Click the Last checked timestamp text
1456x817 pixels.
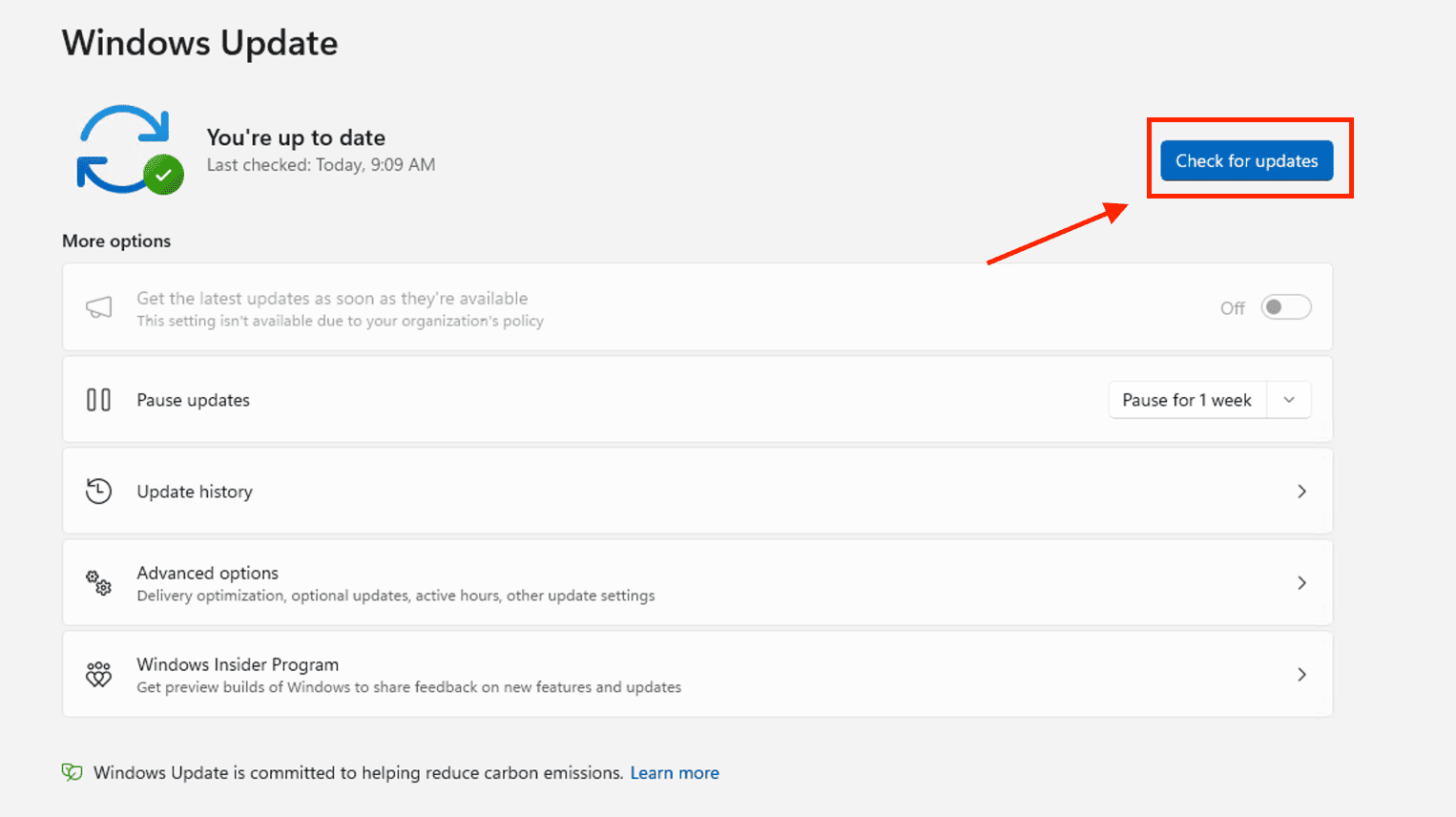click(x=321, y=165)
